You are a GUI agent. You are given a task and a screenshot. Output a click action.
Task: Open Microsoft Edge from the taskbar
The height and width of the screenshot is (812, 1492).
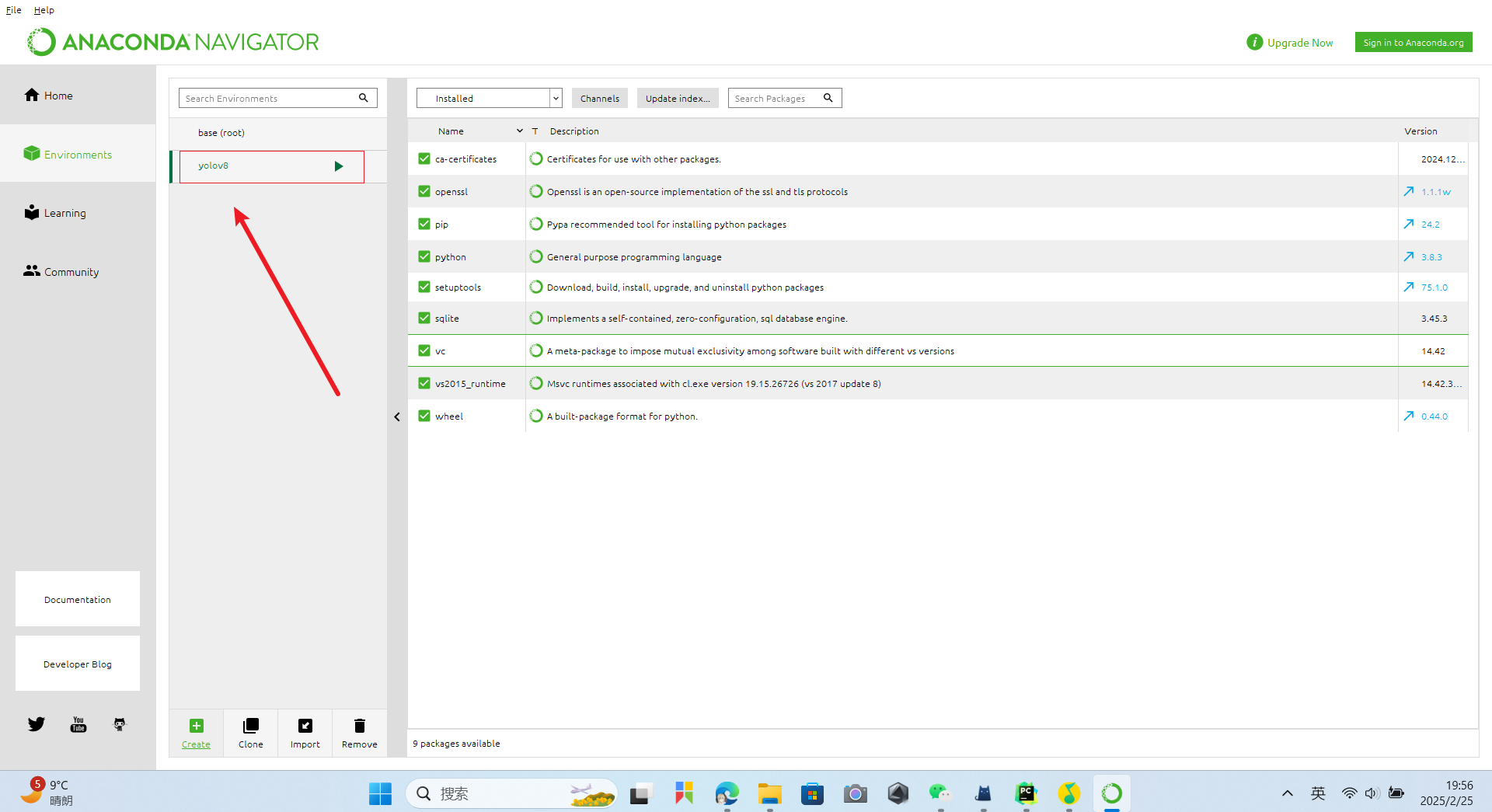pos(727,793)
